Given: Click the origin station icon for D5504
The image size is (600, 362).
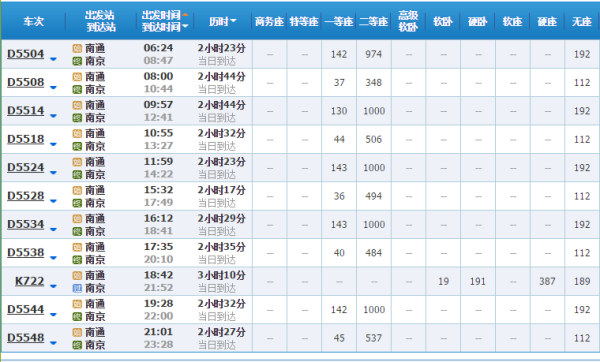Looking at the screenshot, I should point(77,49).
